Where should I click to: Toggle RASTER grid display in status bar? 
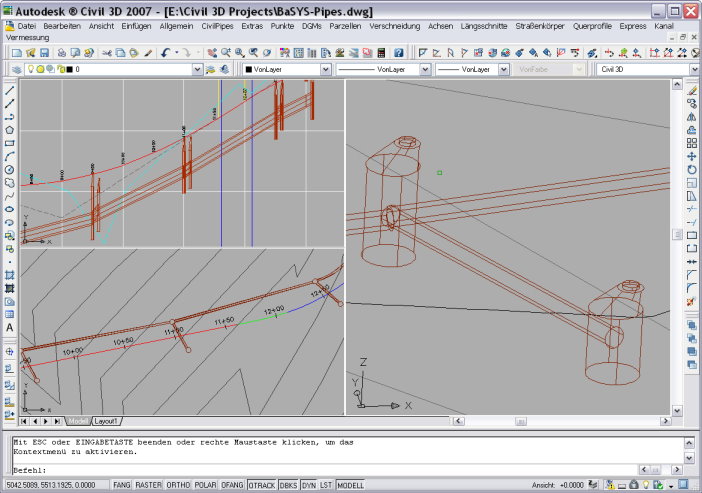click(x=148, y=485)
